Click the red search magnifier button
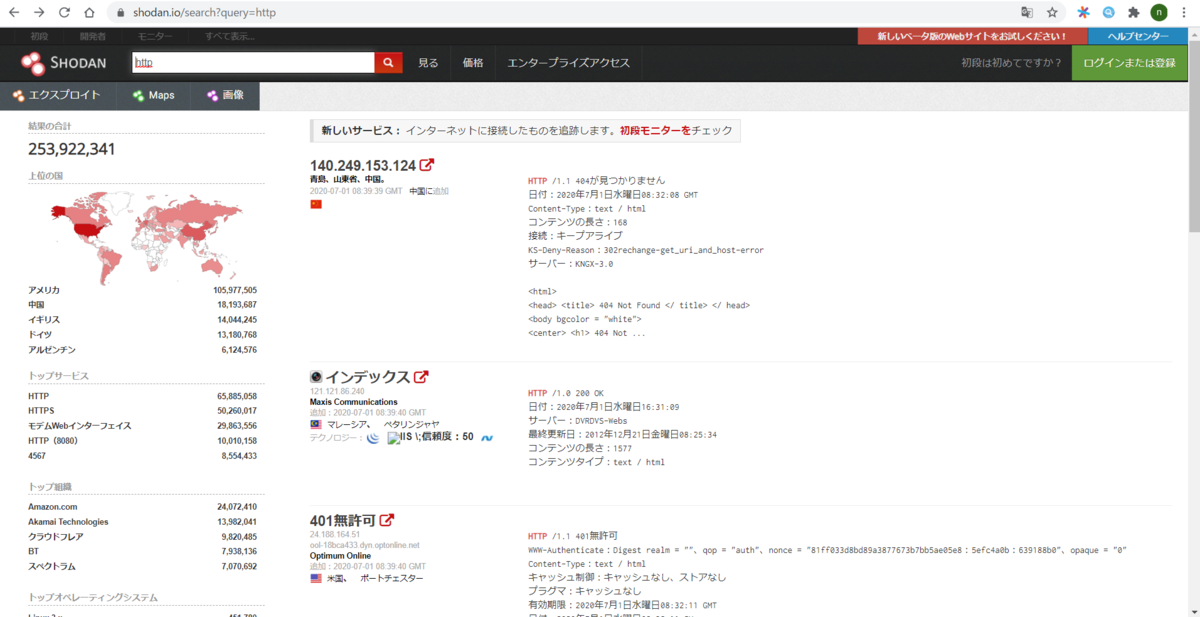 point(388,63)
